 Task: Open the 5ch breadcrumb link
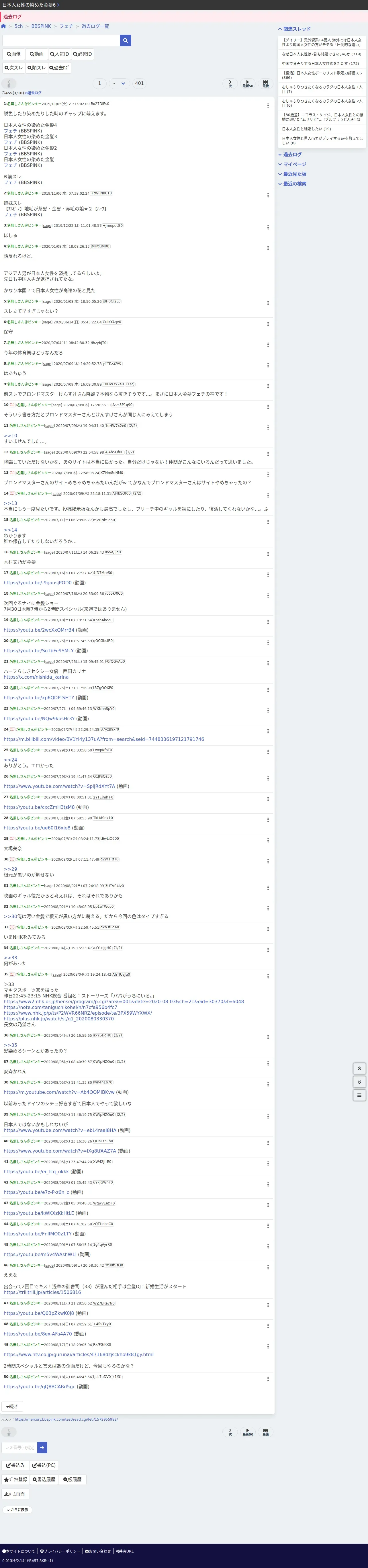click(19, 26)
